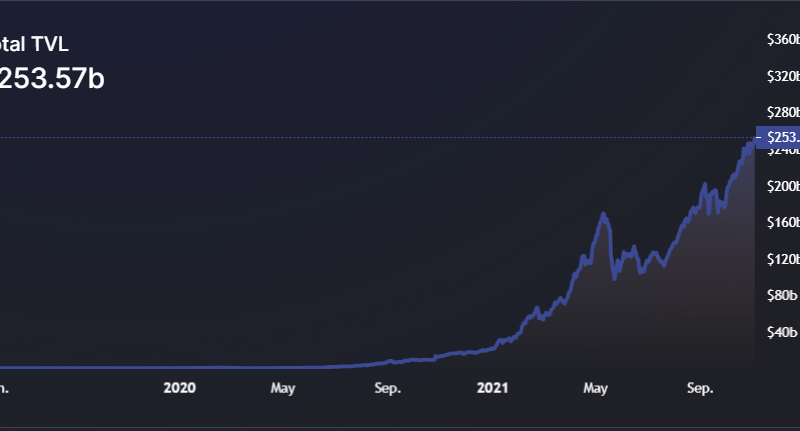800x431 pixels.
Task: Click the $320b y-axis label
Action: (781, 76)
